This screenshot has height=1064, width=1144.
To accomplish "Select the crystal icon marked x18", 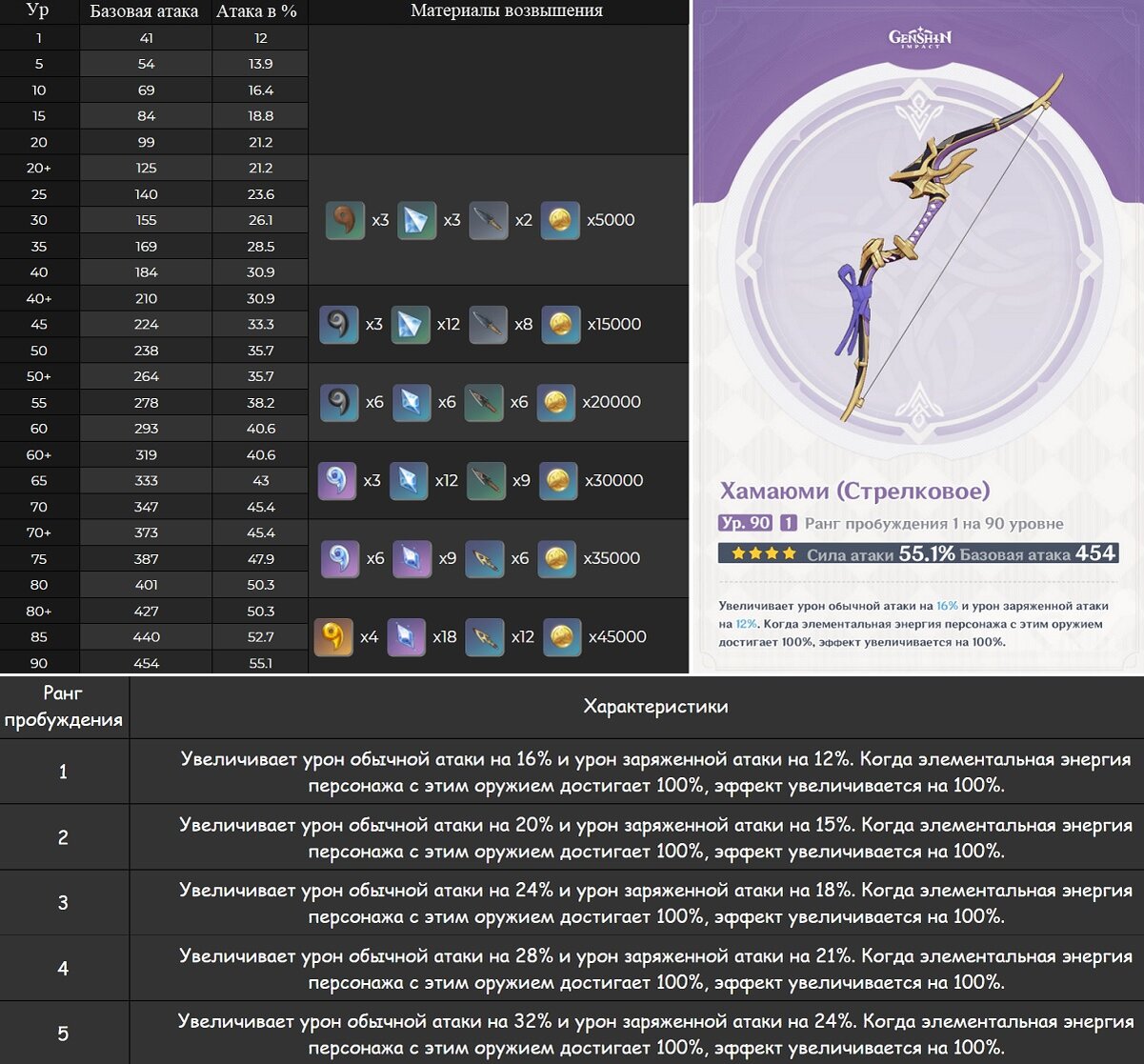I will (x=406, y=637).
